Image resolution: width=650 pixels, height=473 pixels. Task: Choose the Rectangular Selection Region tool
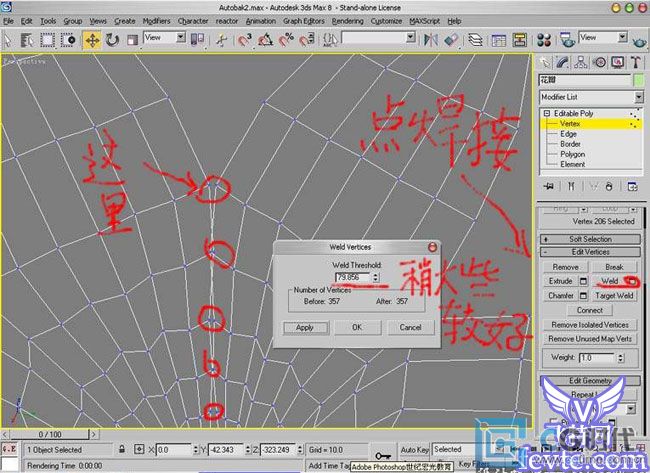click(47, 40)
